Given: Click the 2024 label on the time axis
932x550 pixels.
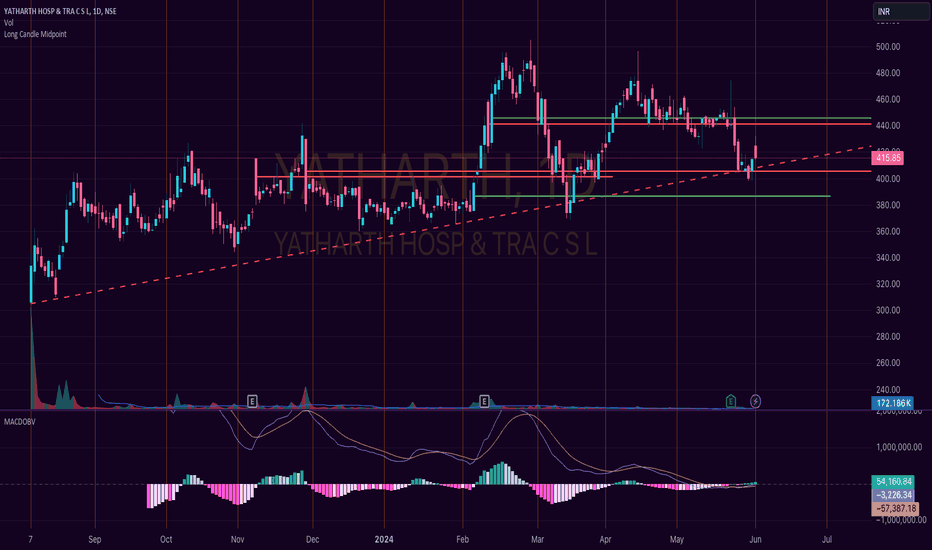Looking at the screenshot, I should pyautogui.click(x=384, y=539).
